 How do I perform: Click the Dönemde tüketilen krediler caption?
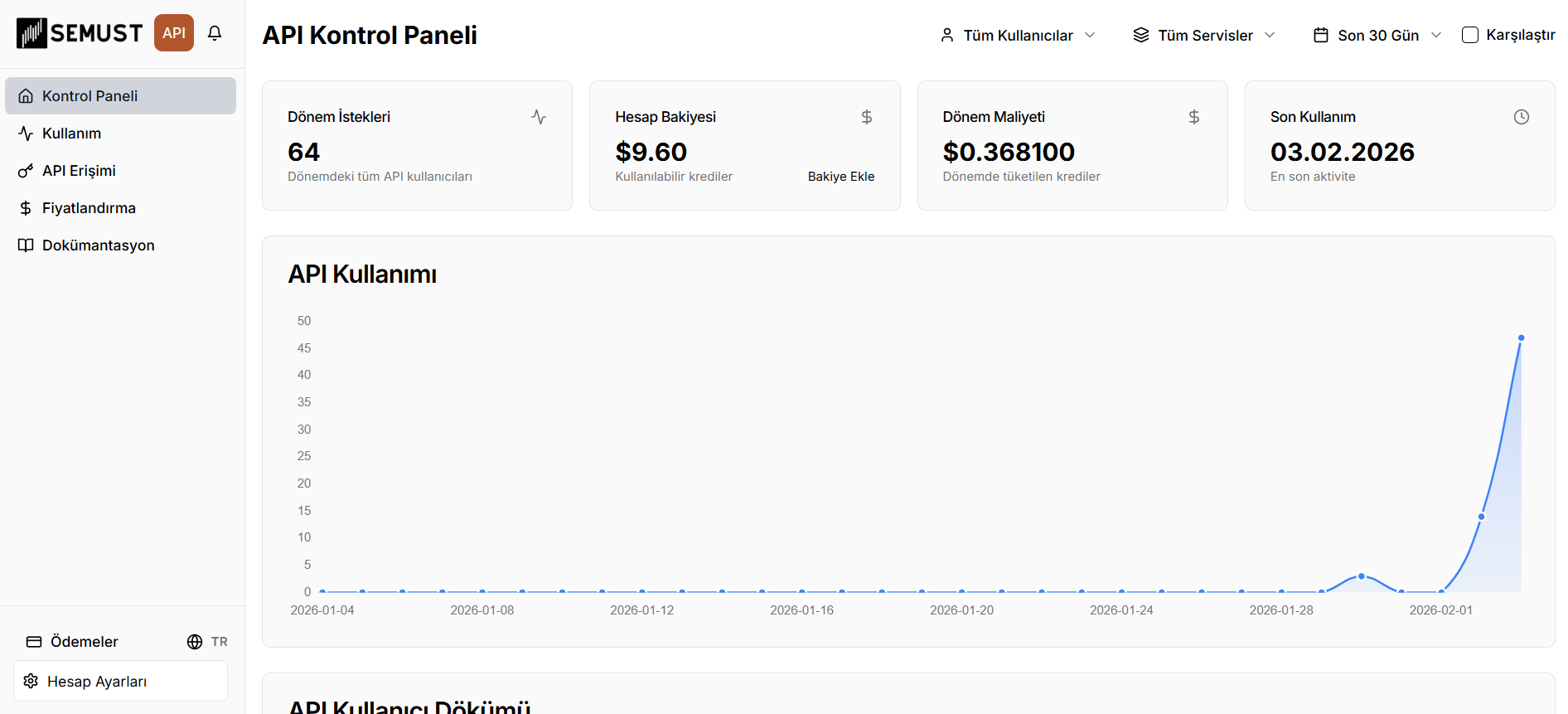1021,177
